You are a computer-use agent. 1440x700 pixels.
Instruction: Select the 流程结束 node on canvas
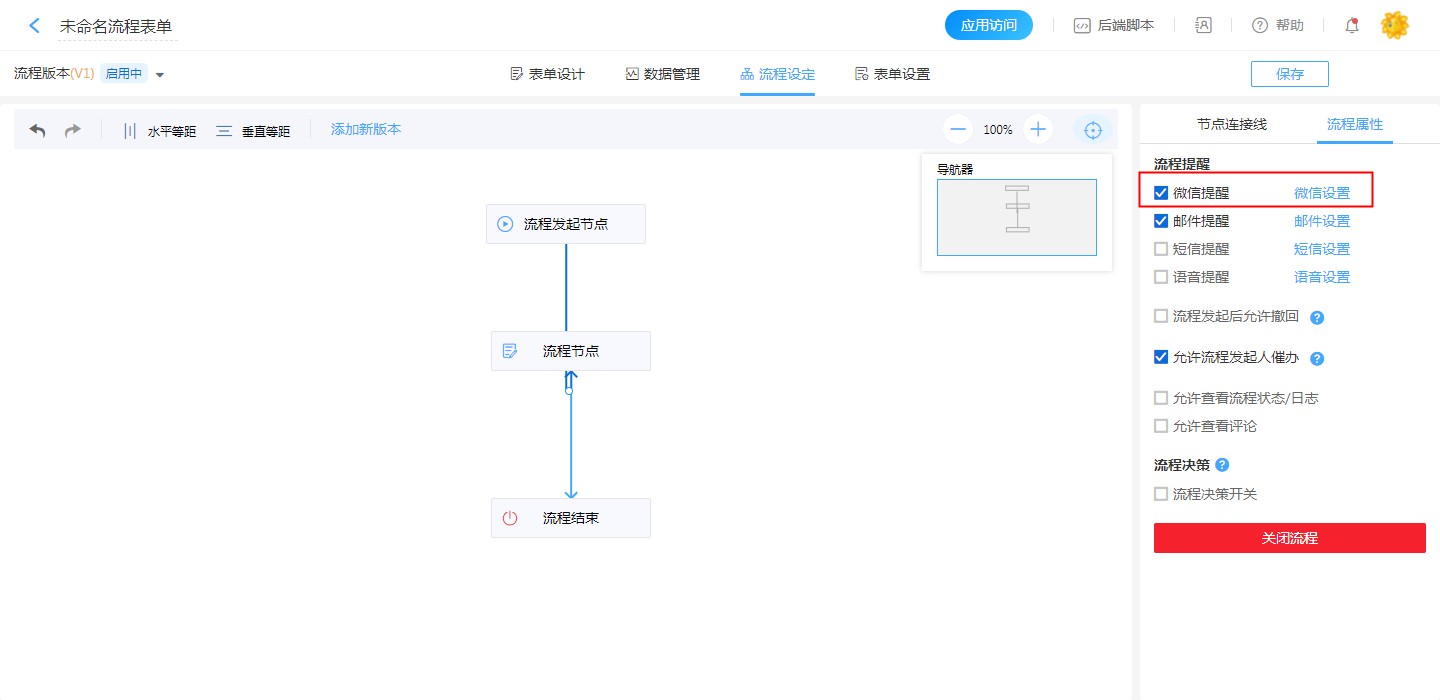click(x=570, y=518)
